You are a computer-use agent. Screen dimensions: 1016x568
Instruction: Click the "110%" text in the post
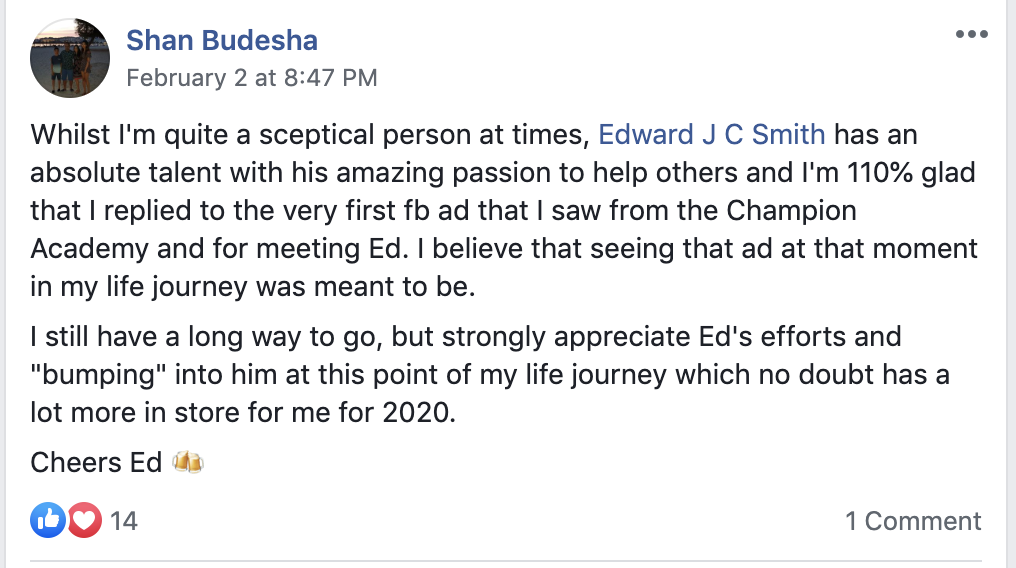coord(857,172)
